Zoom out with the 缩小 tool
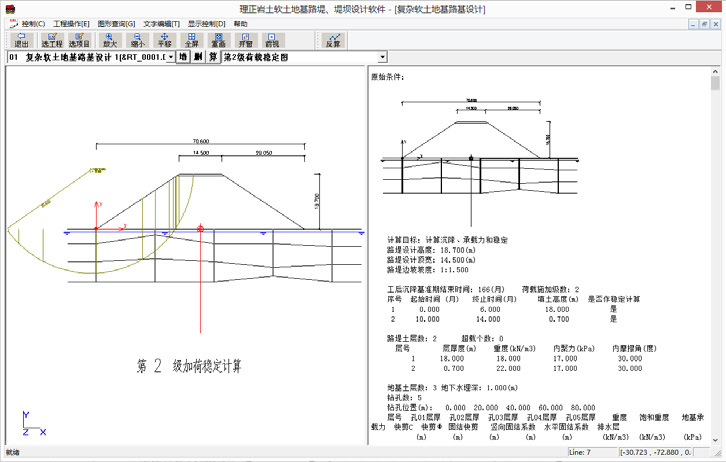 tap(137, 40)
